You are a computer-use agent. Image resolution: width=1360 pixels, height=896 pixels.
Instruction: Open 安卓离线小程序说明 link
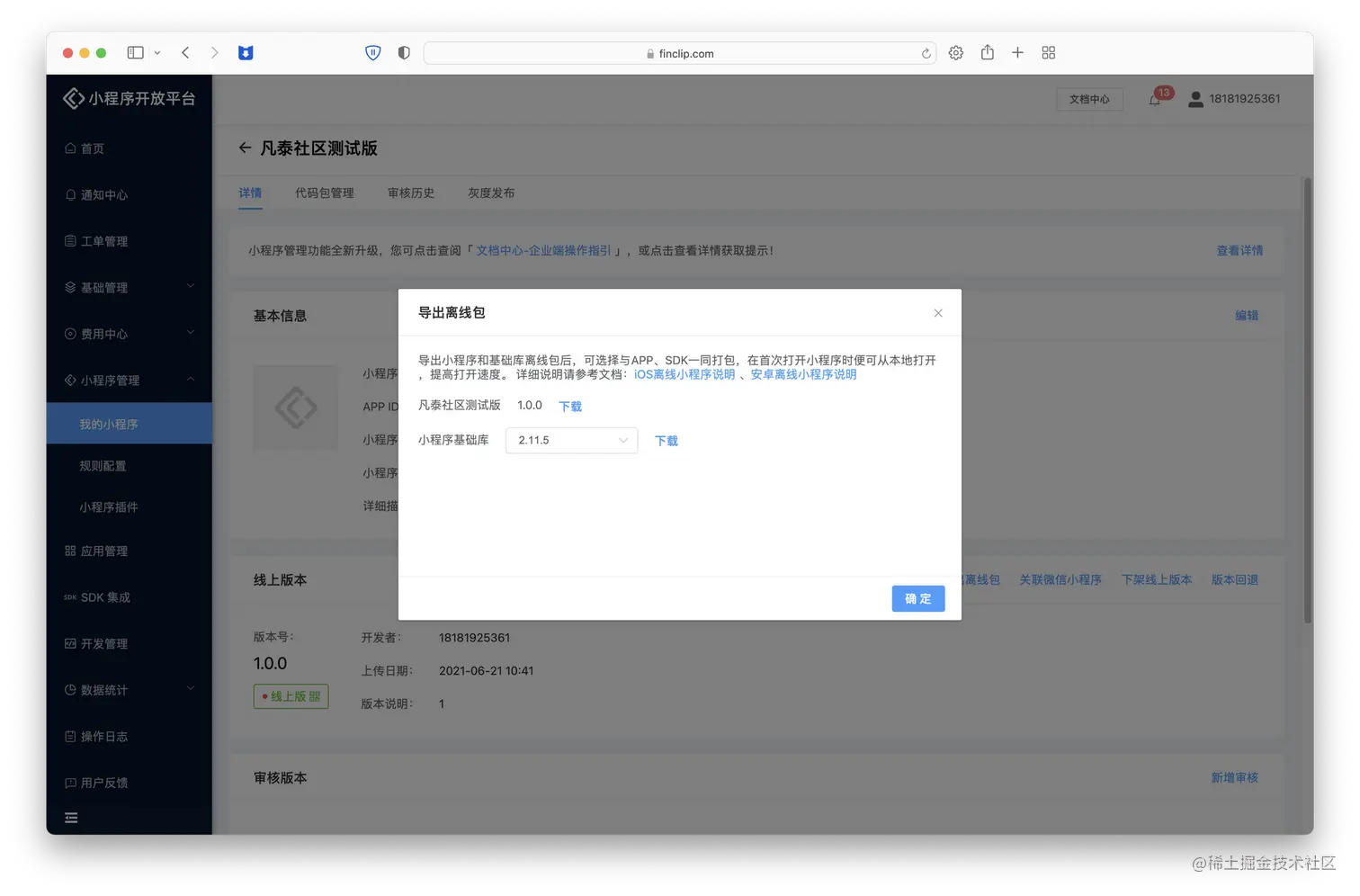803,374
